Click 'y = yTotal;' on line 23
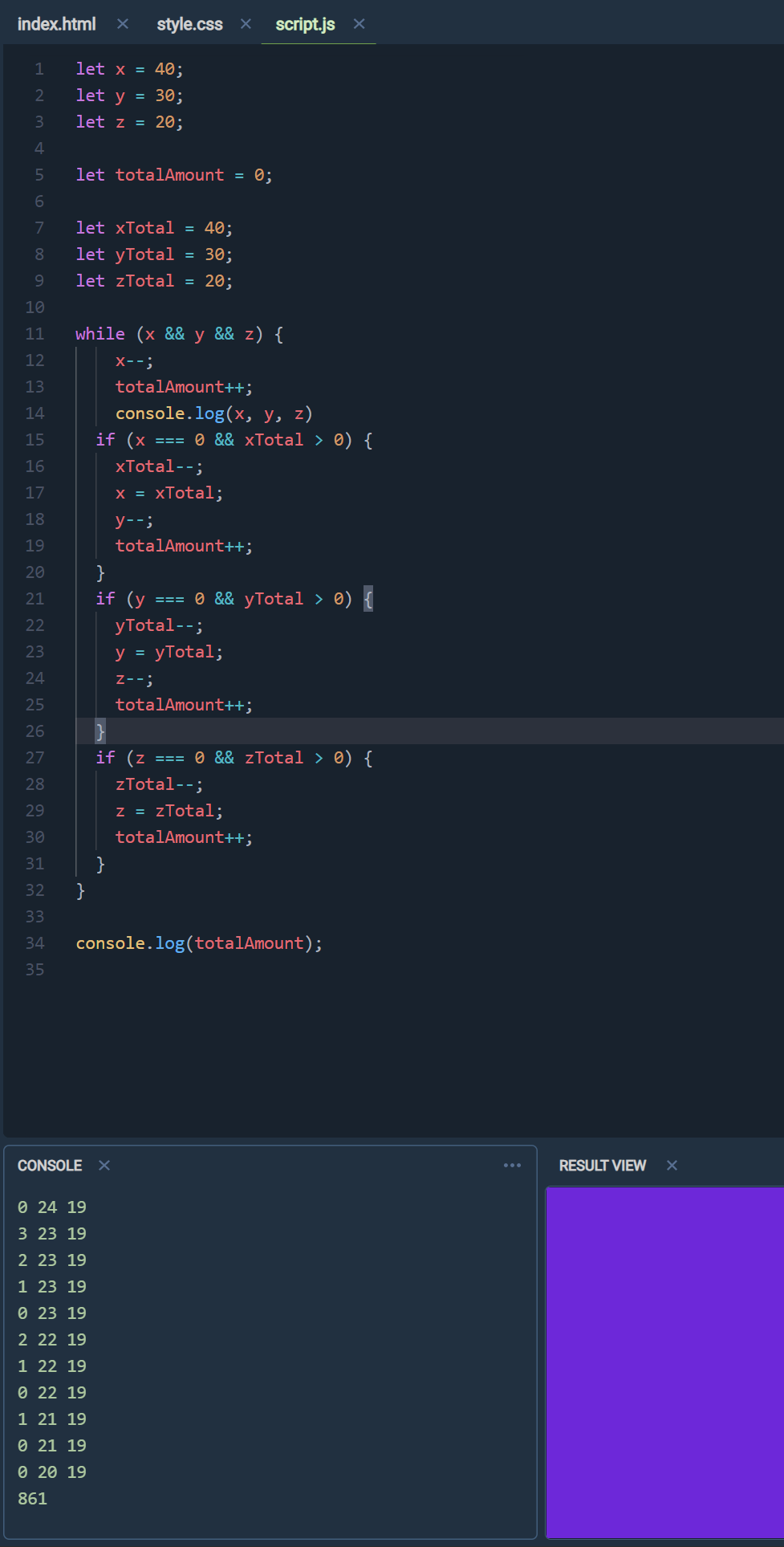The width and height of the screenshot is (784, 1547). pyautogui.click(x=169, y=652)
